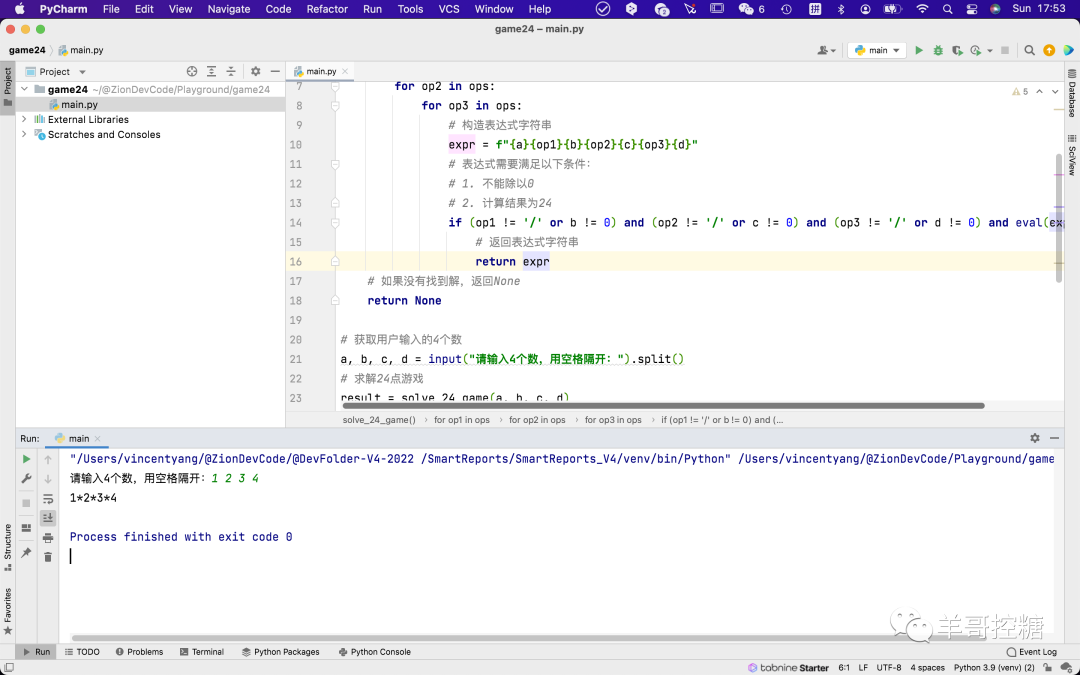Click the warnings indicator showing 5
This screenshot has width=1080, height=675.
pyautogui.click(x=1020, y=92)
